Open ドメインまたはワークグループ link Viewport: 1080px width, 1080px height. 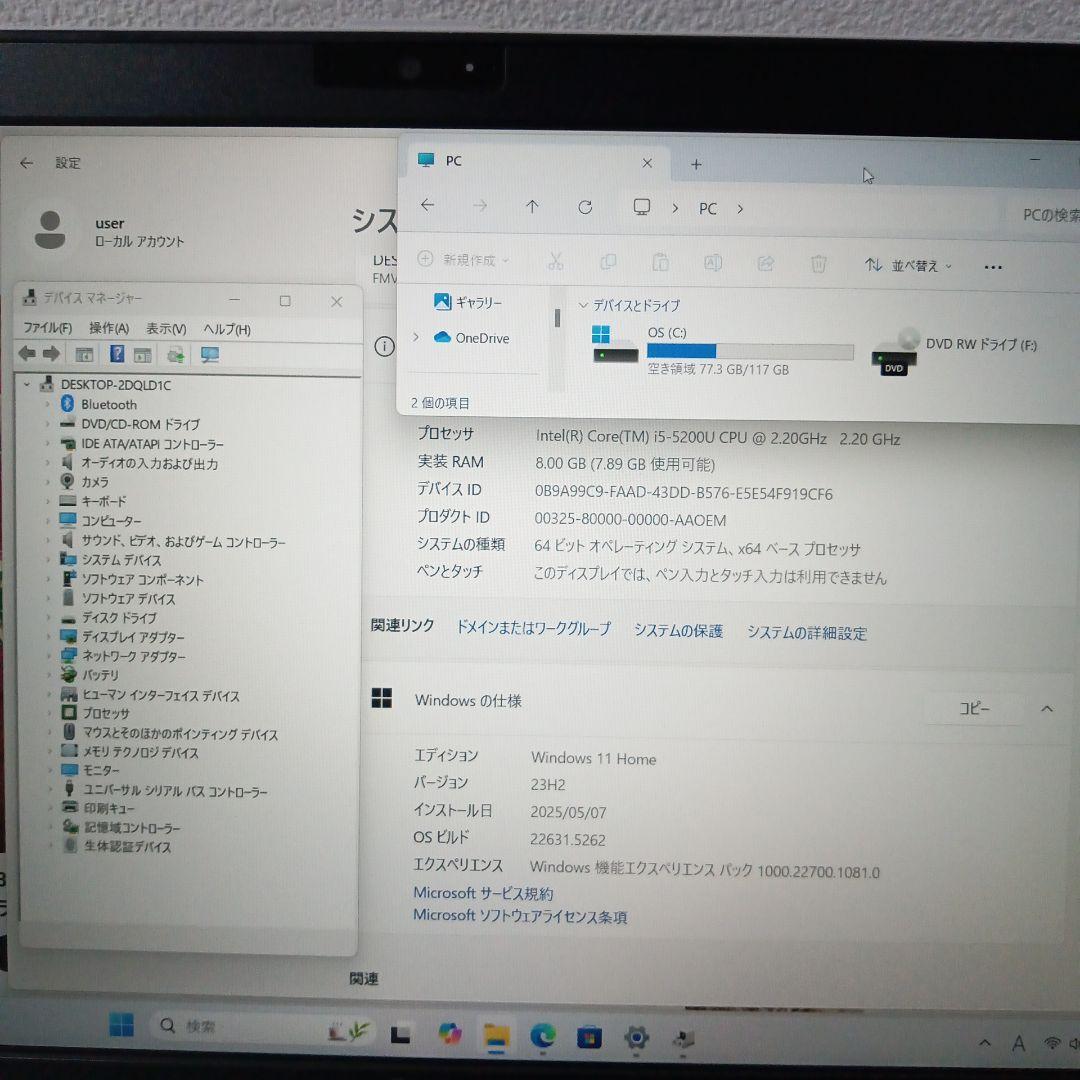[x=533, y=627]
